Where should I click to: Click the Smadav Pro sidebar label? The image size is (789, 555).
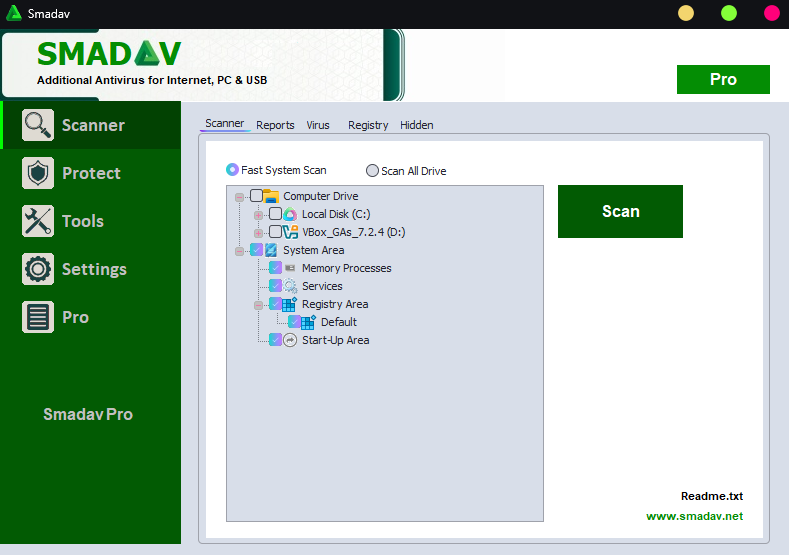[x=88, y=414]
